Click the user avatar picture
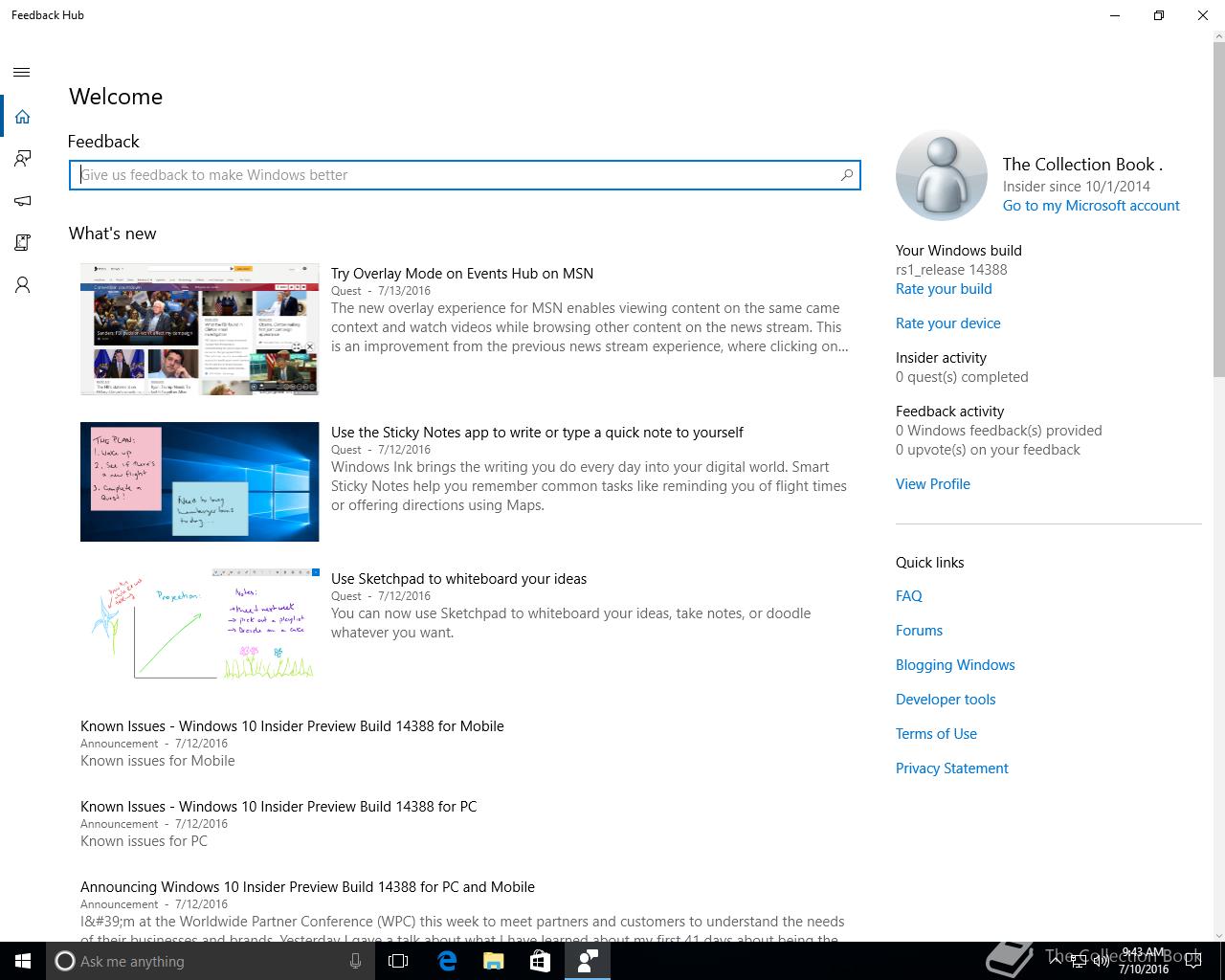Image resolution: width=1225 pixels, height=980 pixels. (x=942, y=175)
